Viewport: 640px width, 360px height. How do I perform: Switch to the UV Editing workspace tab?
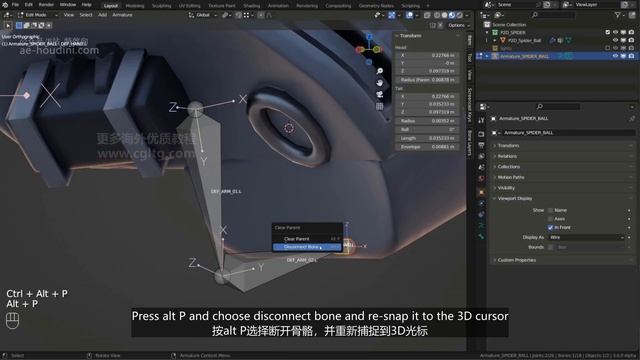(x=190, y=6)
